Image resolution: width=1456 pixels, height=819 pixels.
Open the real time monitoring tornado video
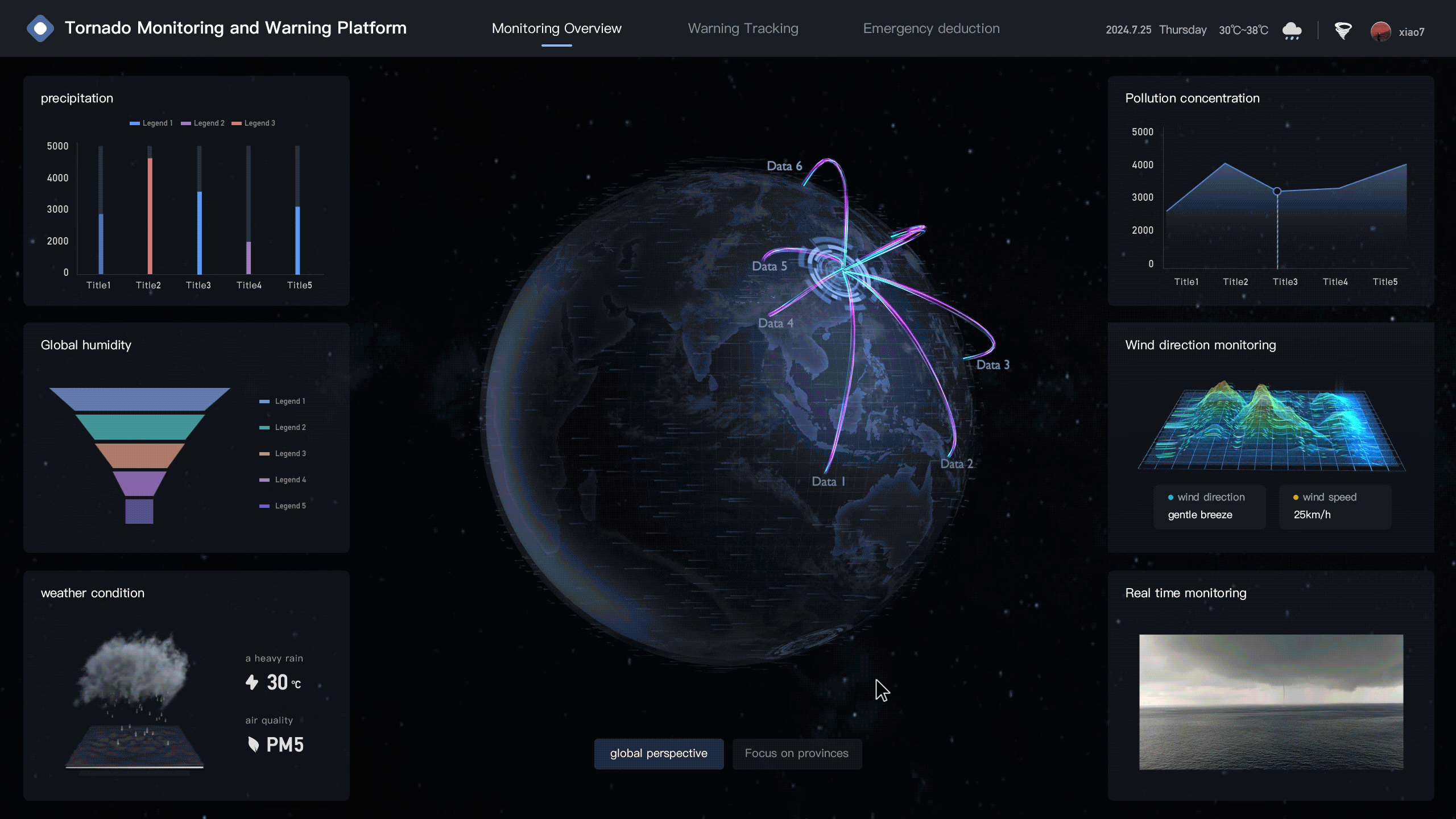[x=1271, y=702]
